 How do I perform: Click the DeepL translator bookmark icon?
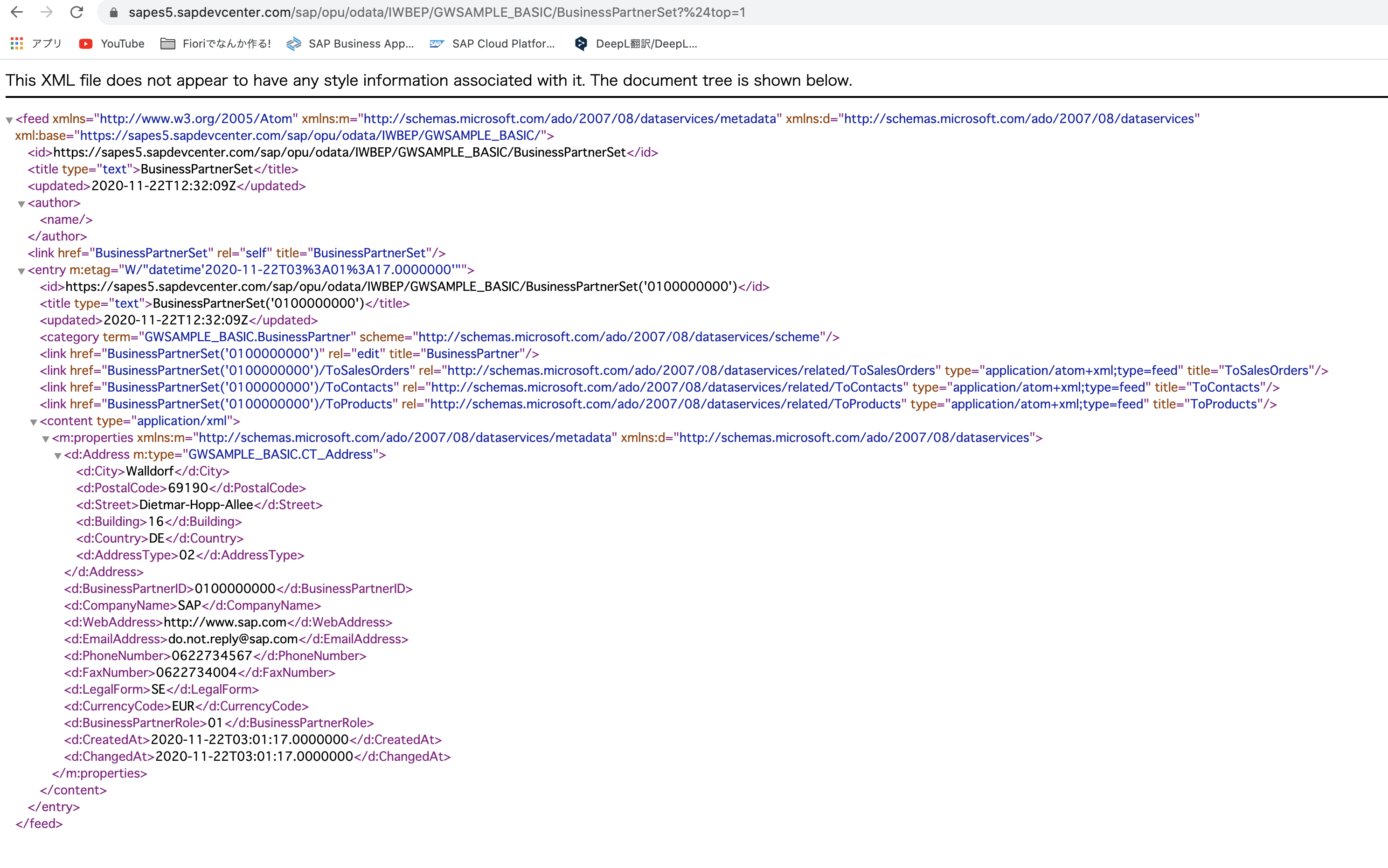pos(581,44)
